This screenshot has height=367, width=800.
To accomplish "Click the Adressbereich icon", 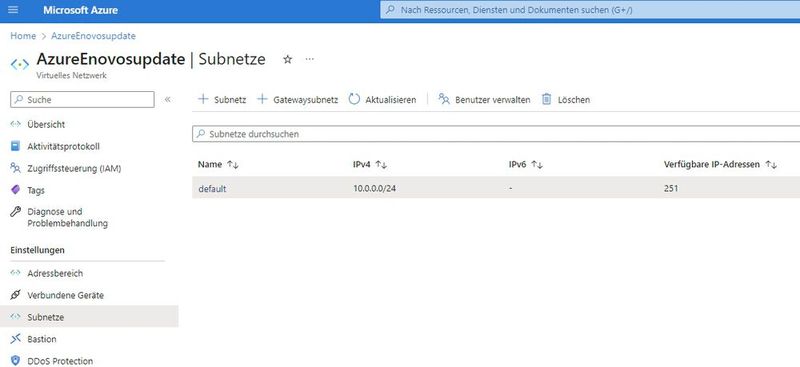I will point(15,273).
